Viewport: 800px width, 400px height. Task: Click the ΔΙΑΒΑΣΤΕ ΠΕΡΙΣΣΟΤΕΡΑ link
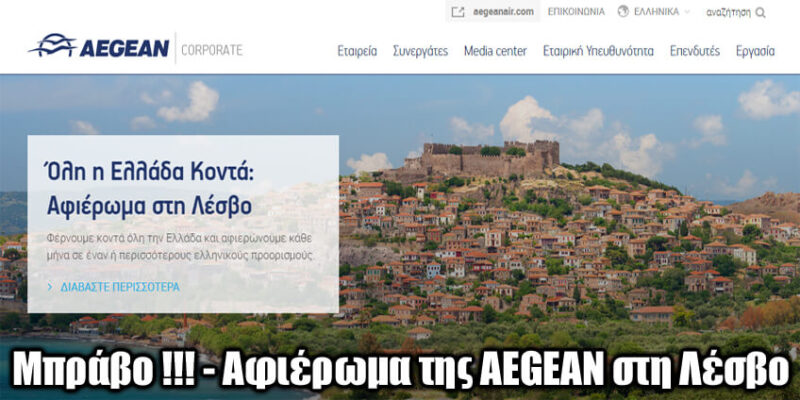coord(120,287)
